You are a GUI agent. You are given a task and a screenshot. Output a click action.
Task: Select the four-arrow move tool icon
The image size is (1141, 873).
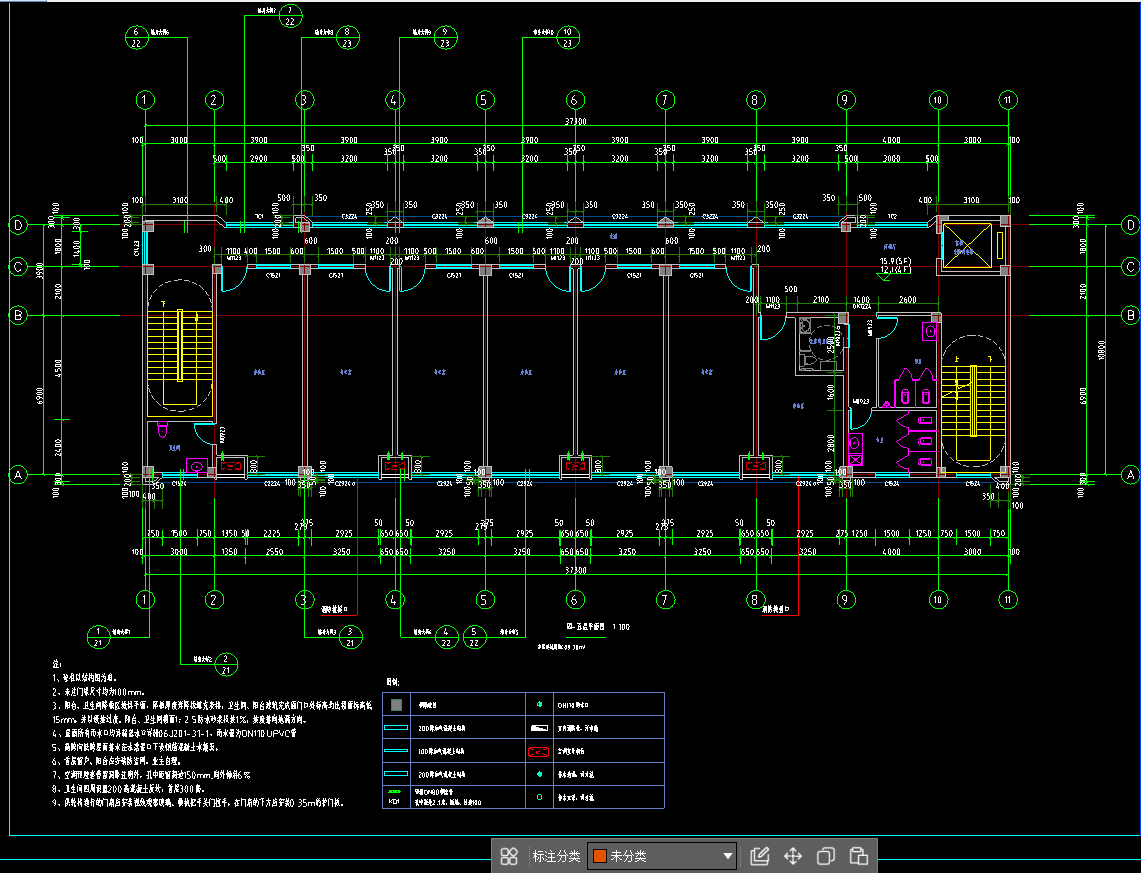793,856
